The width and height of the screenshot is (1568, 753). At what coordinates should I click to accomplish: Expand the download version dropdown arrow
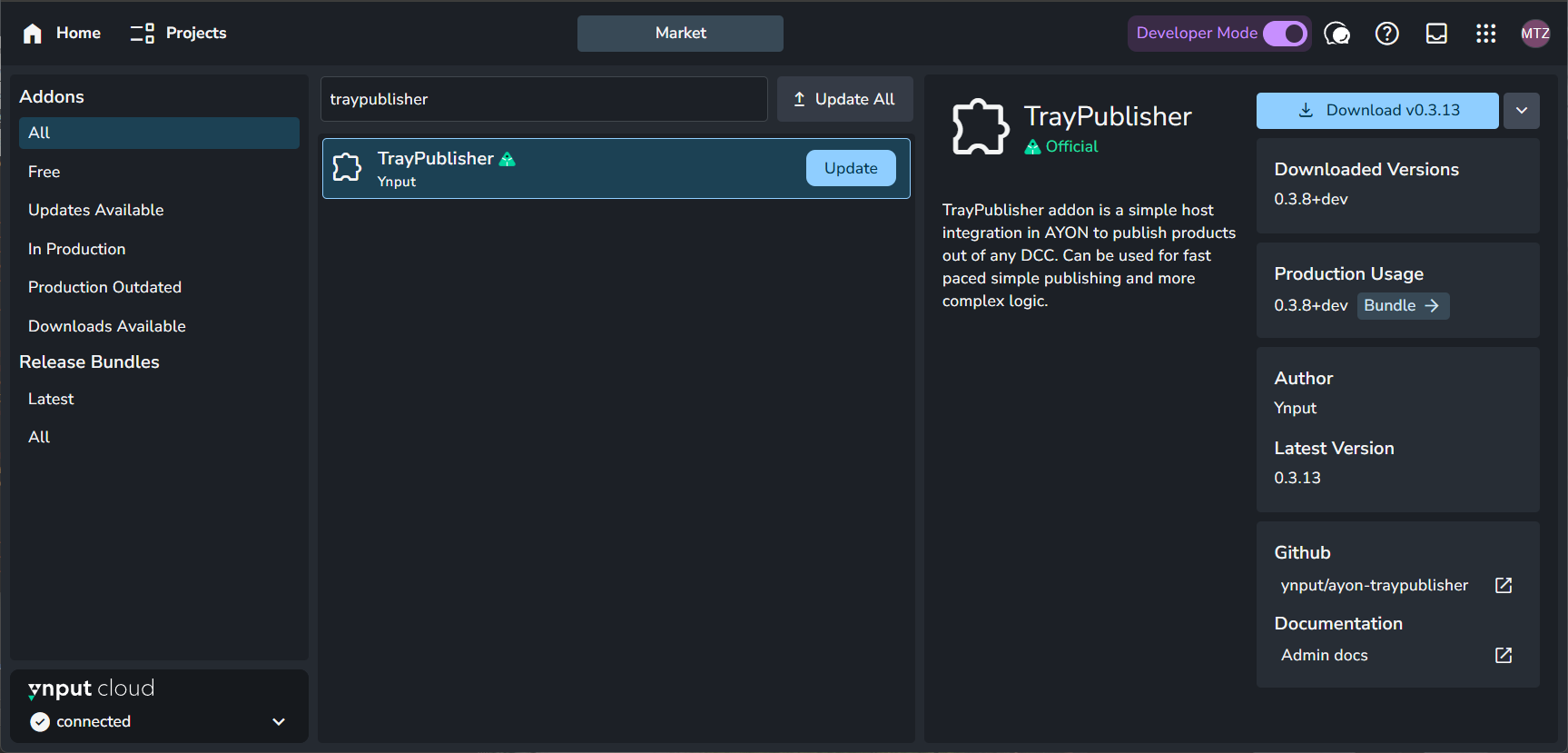[x=1522, y=111]
